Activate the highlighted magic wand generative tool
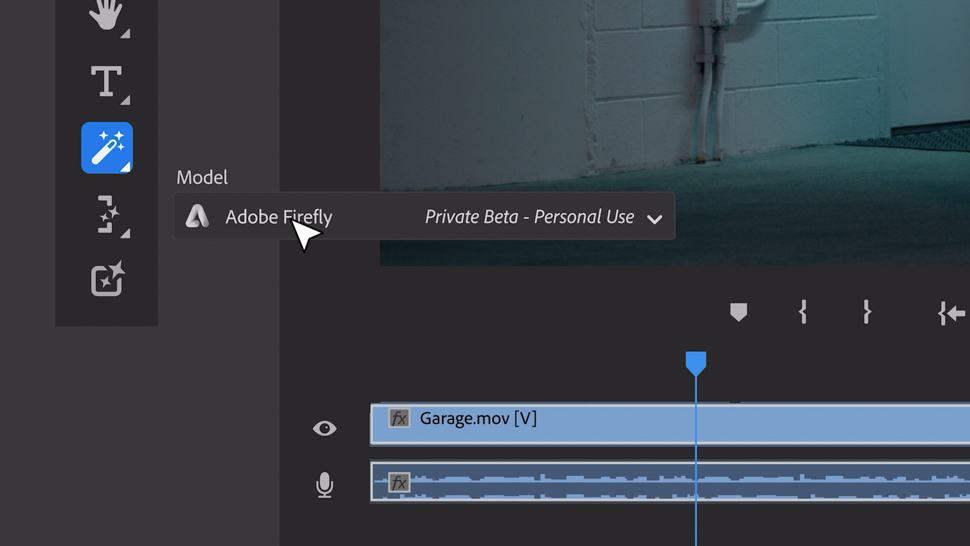Screen dimensions: 970x546 [107, 148]
